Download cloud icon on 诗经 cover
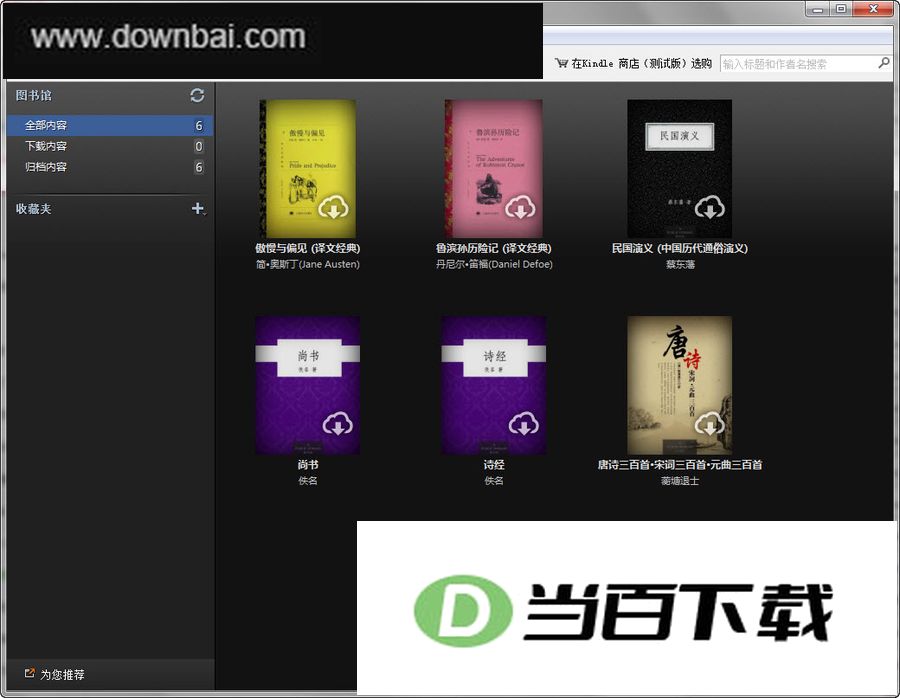The width and height of the screenshot is (900, 698). pyautogui.click(x=523, y=424)
